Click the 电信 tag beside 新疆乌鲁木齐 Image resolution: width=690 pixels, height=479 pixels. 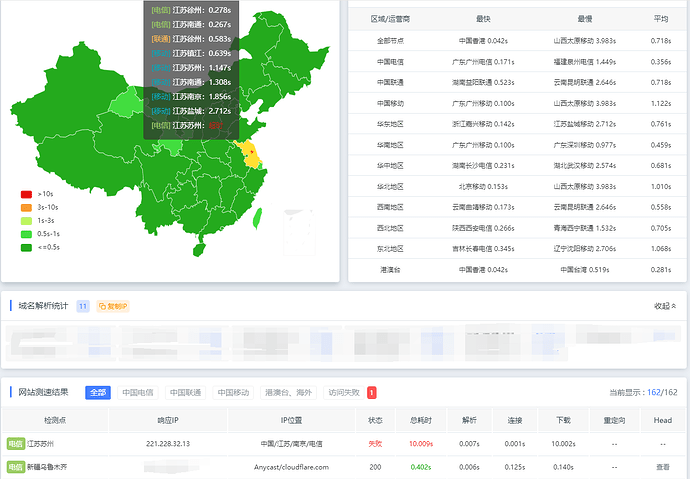(16, 467)
